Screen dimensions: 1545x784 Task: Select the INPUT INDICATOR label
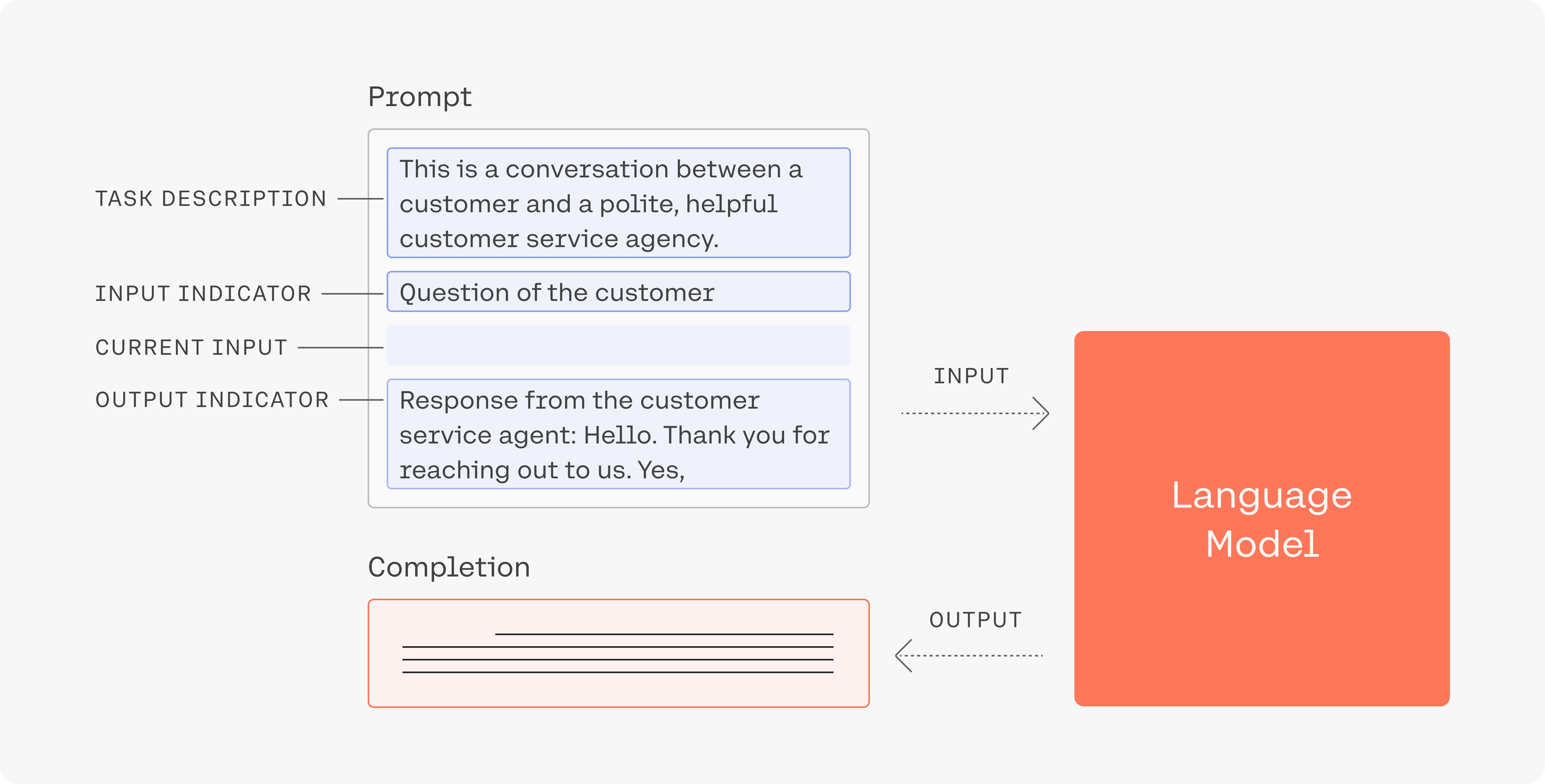[203, 294]
